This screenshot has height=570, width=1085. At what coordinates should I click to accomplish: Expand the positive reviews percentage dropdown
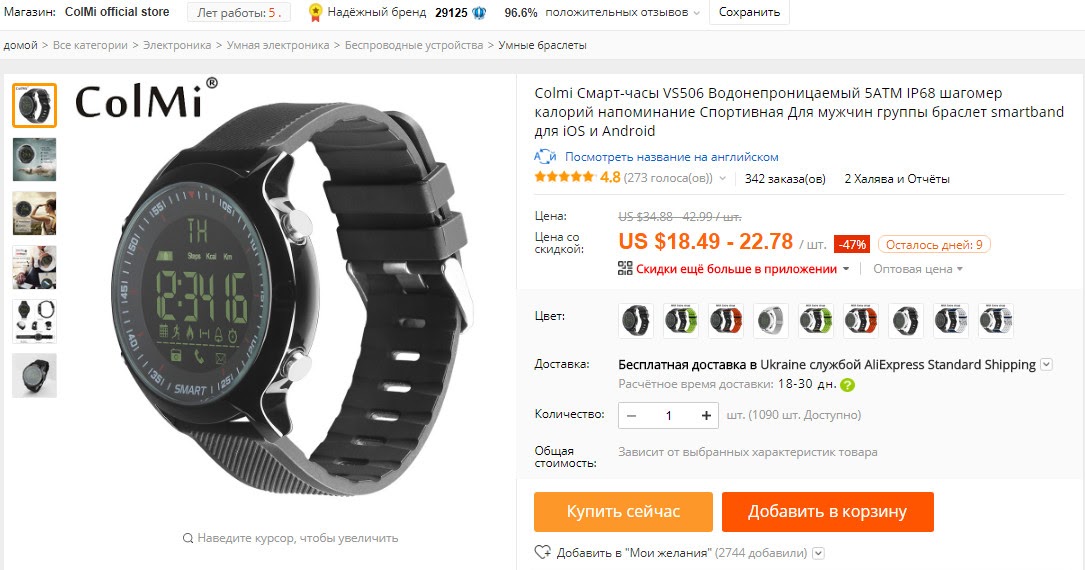click(696, 13)
